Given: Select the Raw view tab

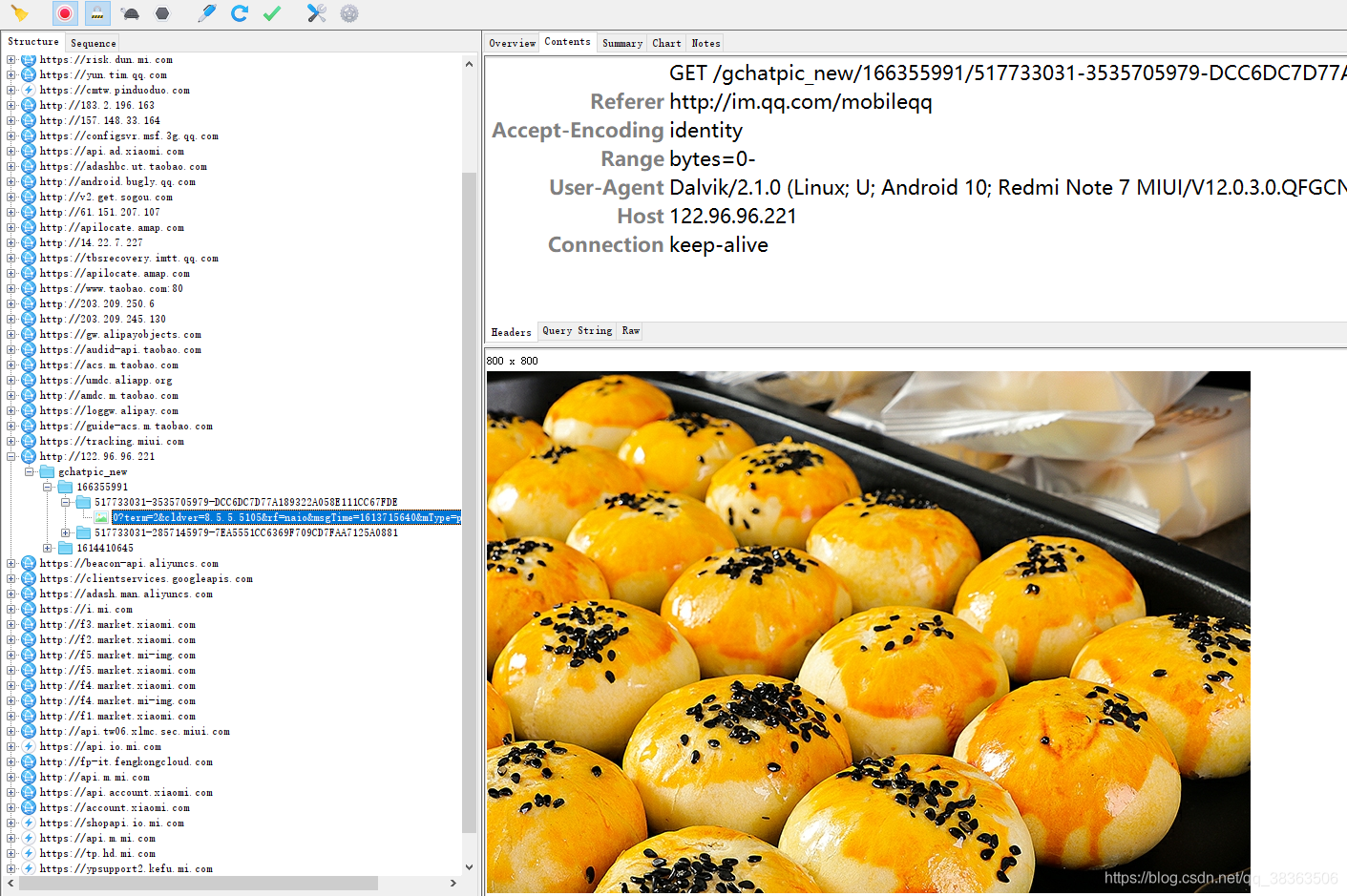Looking at the screenshot, I should pyautogui.click(x=631, y=331).
